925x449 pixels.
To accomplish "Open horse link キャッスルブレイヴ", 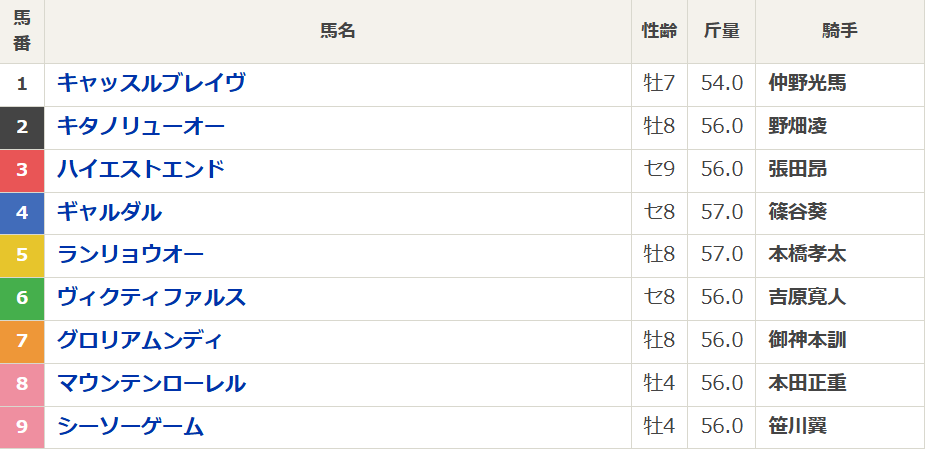I will (x=152, y=83).
